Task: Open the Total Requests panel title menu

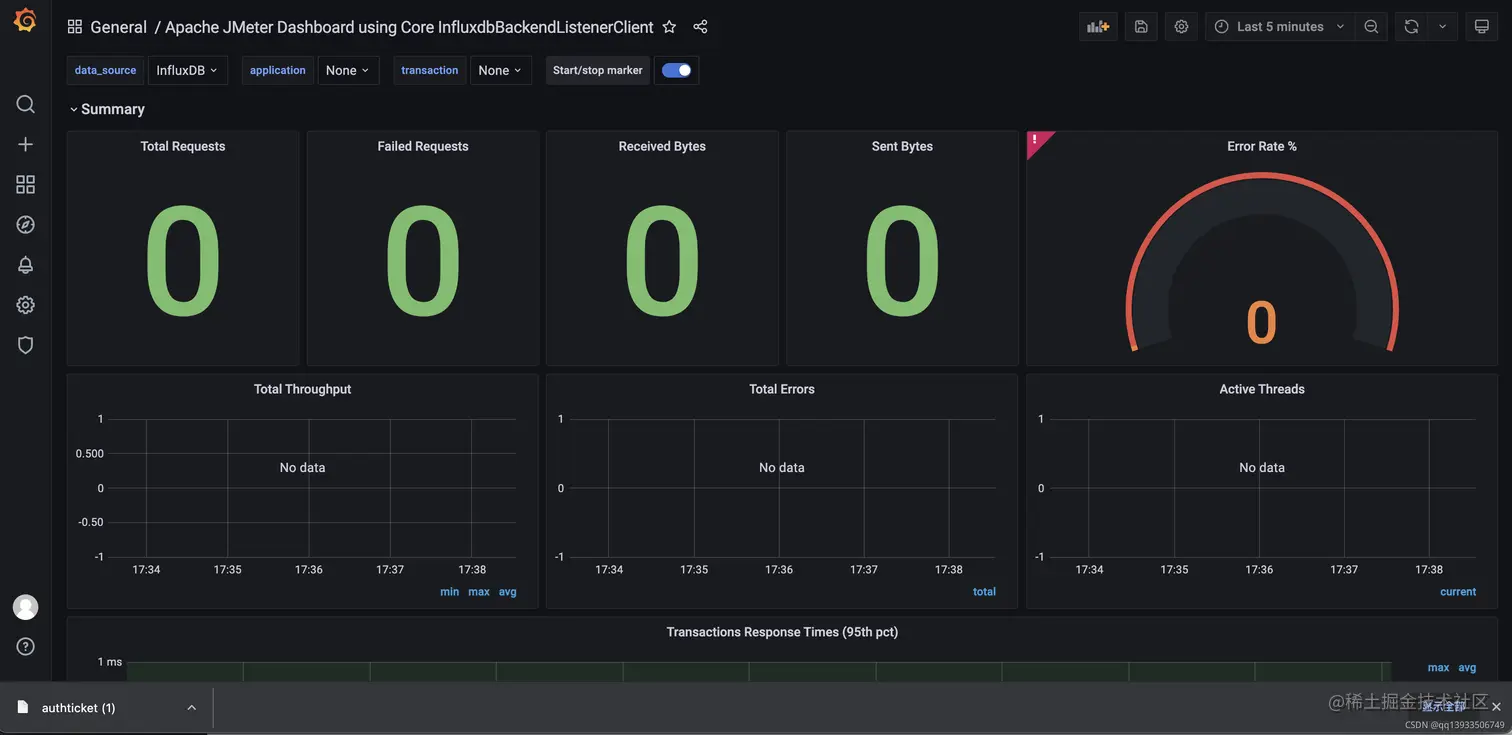Action: (x=183, y=146)
